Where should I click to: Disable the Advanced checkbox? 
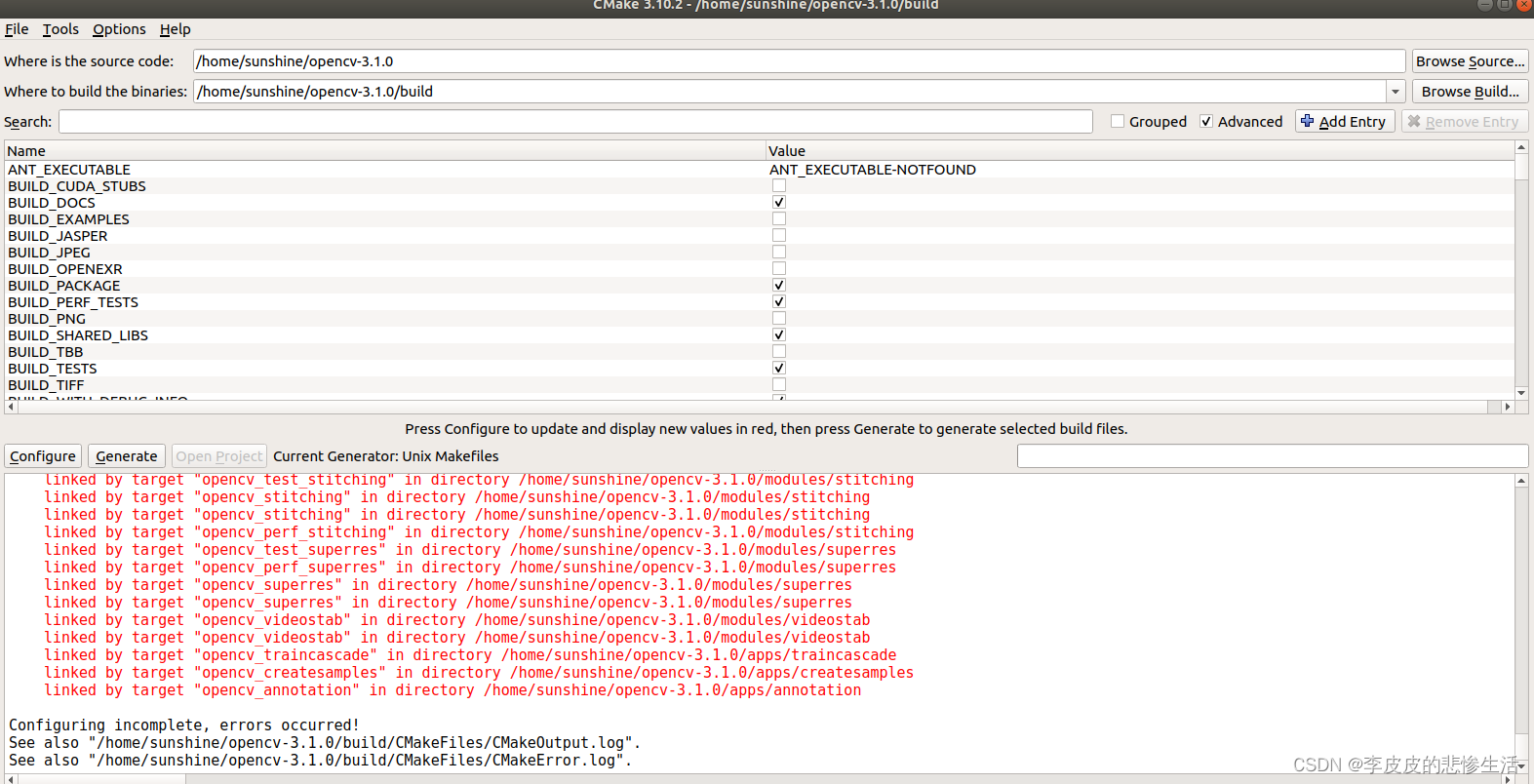1206,121
